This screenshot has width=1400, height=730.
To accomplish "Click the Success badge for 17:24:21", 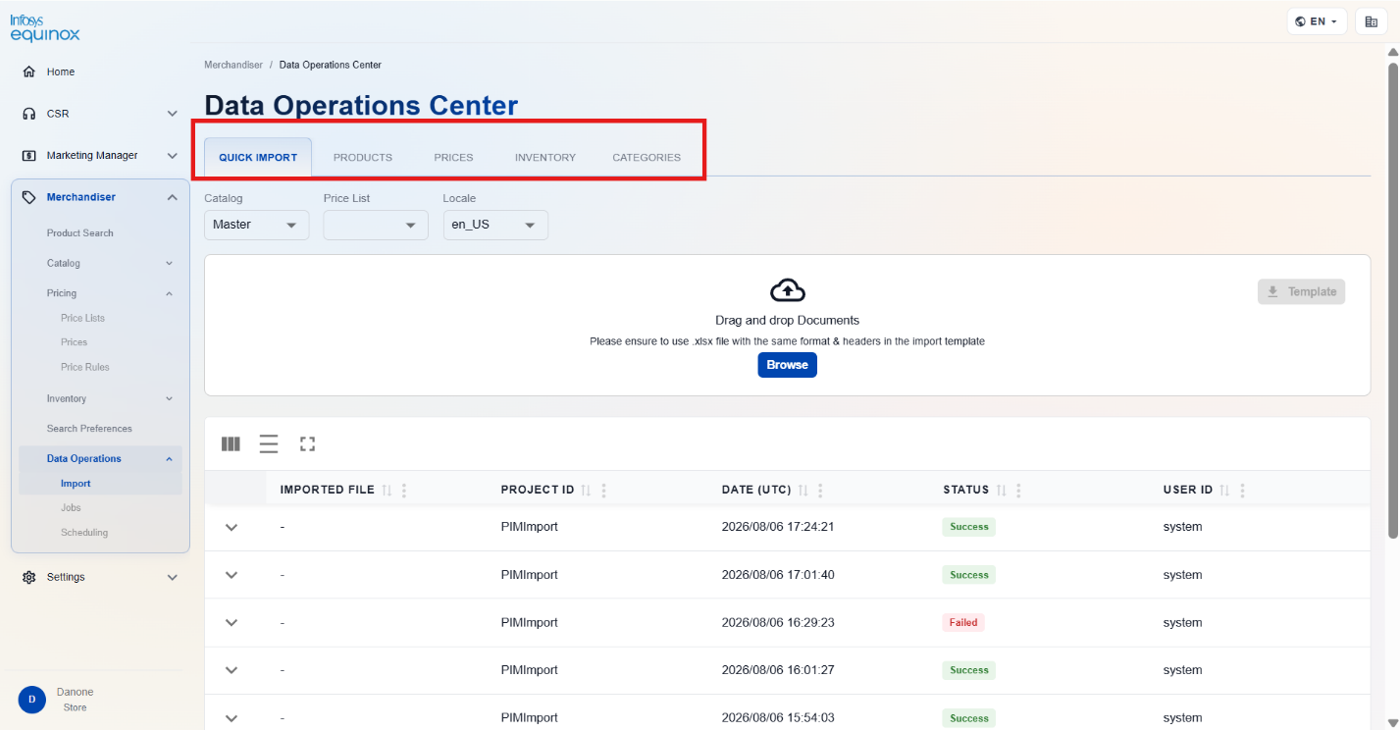I will pyautogui.click(x=969, y=527).
